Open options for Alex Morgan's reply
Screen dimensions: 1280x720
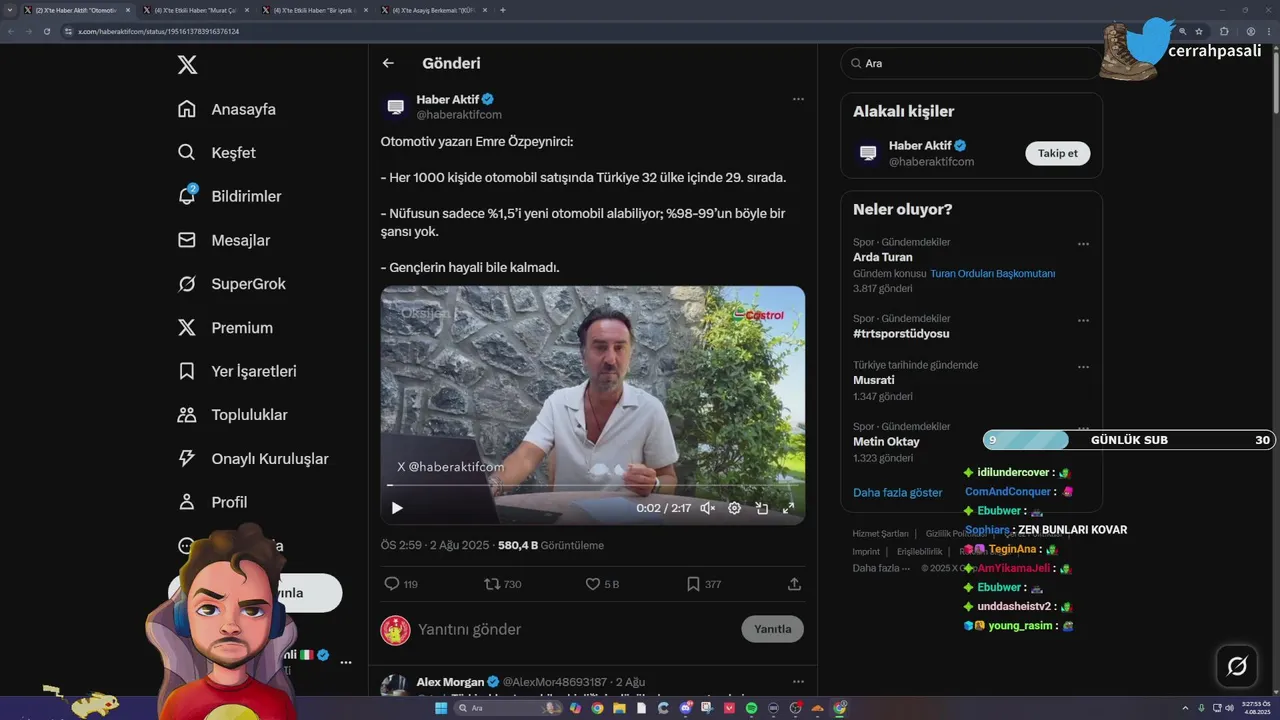(x=798, y=682)
